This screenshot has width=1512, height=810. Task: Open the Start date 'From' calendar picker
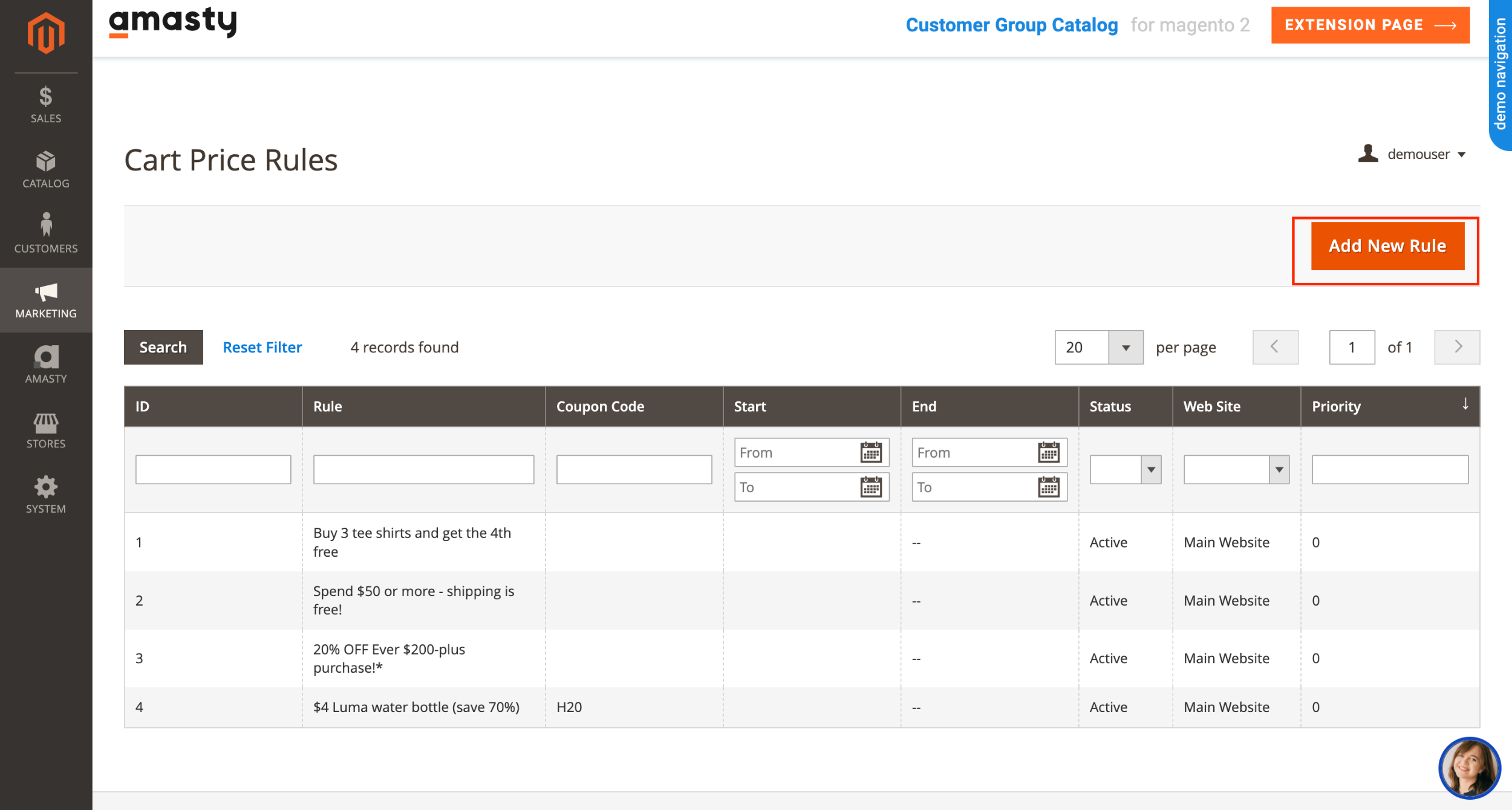click(871, 452)
